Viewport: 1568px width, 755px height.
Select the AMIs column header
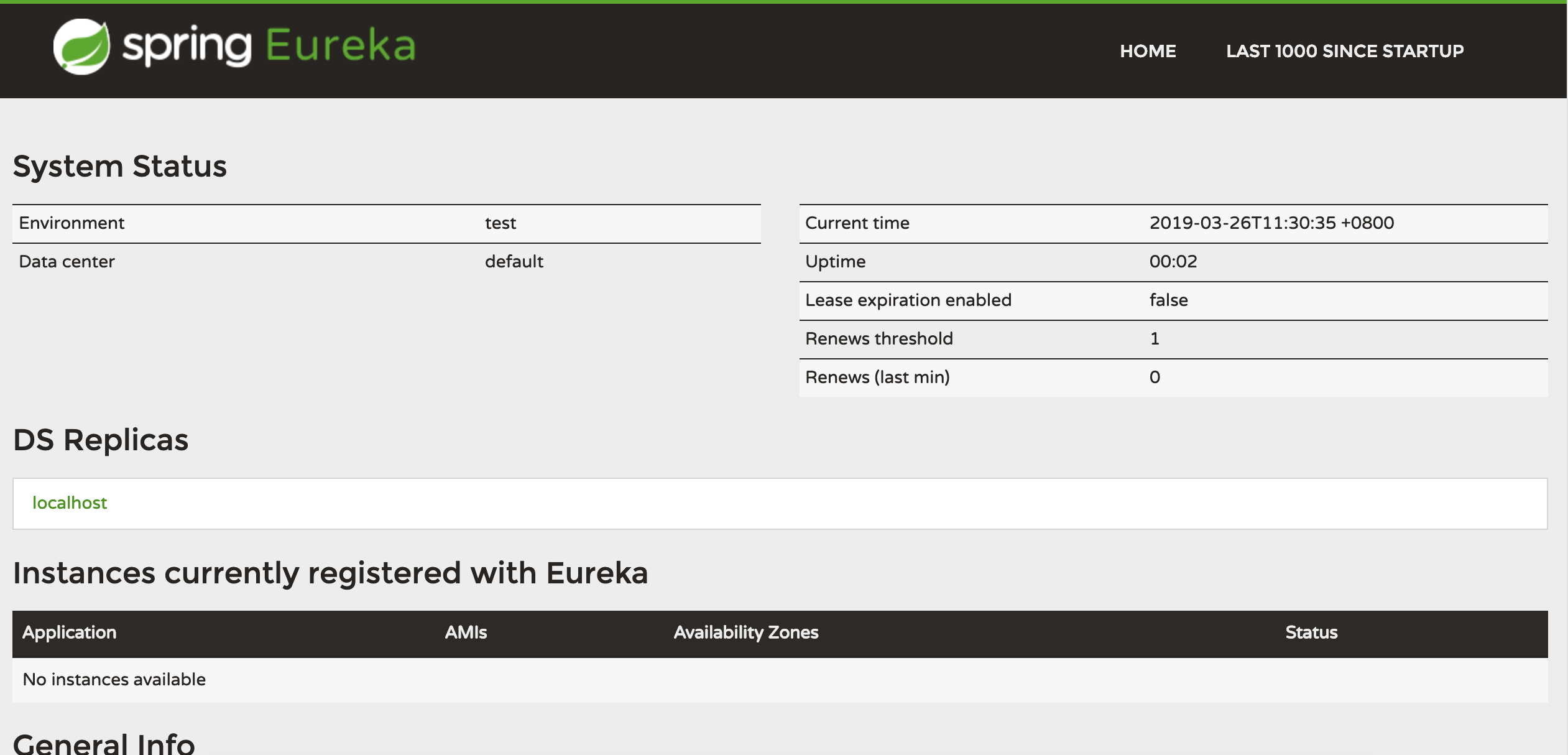coord(465,632)
